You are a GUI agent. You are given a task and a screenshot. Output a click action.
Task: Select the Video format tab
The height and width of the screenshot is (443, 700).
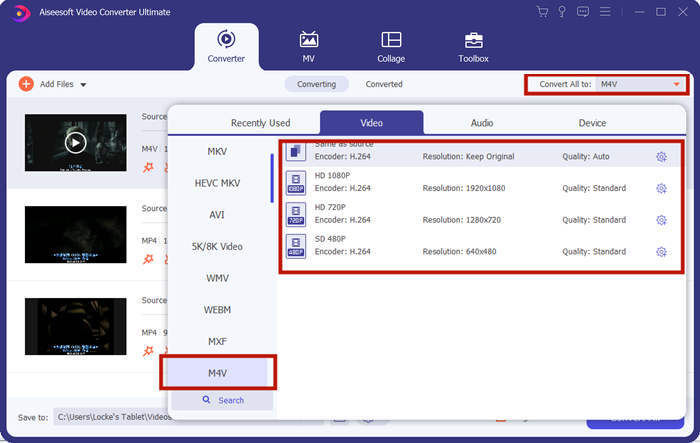click(x=371, y=122)
